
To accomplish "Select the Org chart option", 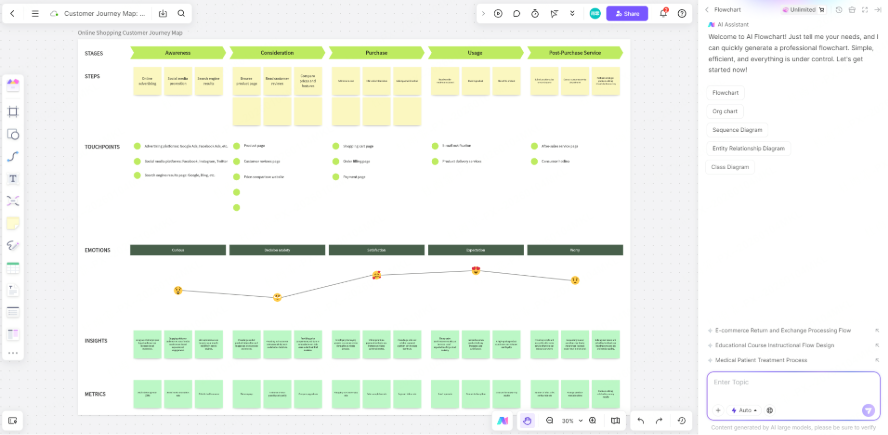I will click(725, 111).
